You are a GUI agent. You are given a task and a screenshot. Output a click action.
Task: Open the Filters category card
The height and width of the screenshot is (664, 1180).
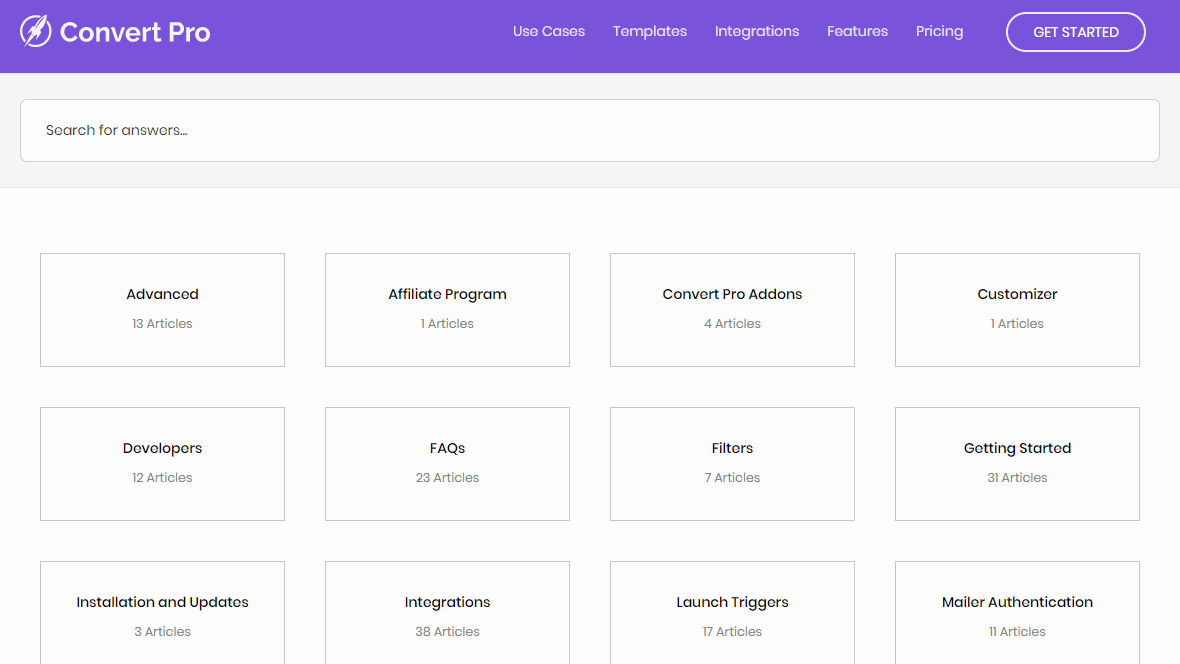(732, 464)
